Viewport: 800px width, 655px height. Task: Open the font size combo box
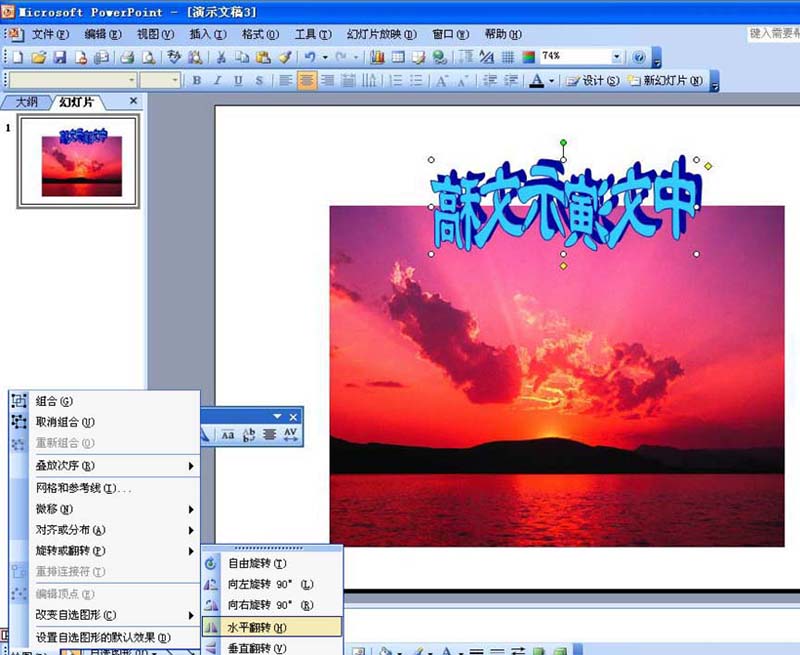[x=175, y=80]
